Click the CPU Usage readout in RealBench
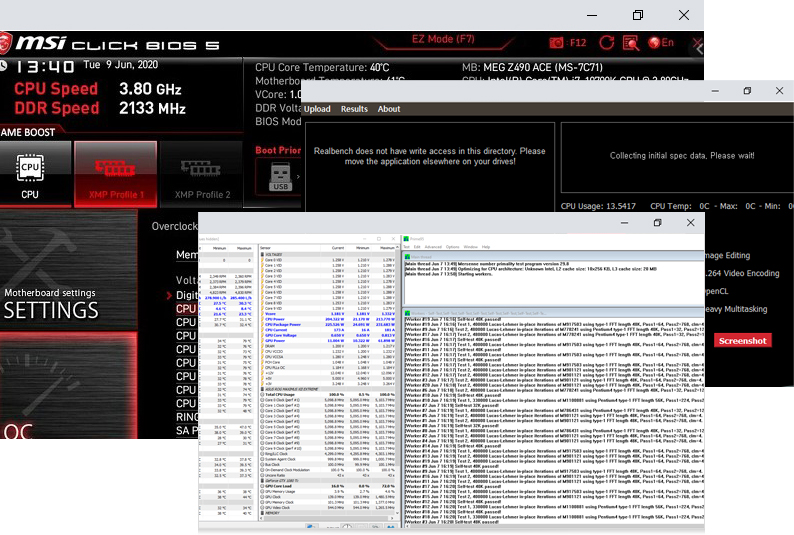Image resolution: width=794 pixels, height=535 pixels. click(598, 206)
